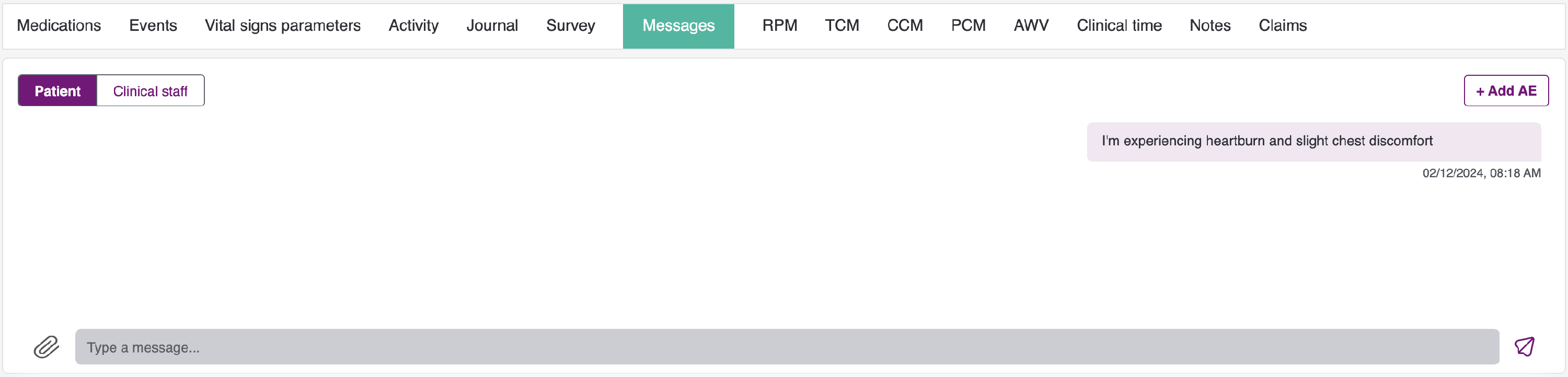
Task: Open the TCM tab
Action: (842, 26)
